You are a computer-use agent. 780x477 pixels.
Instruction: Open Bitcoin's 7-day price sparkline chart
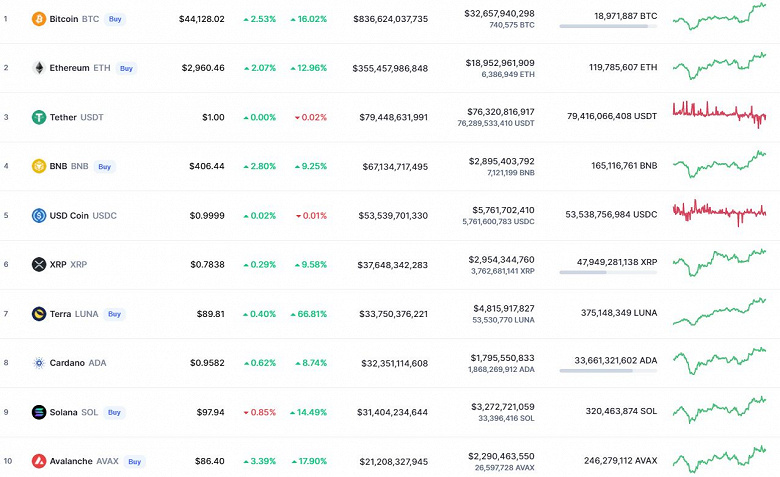point(719,16)
